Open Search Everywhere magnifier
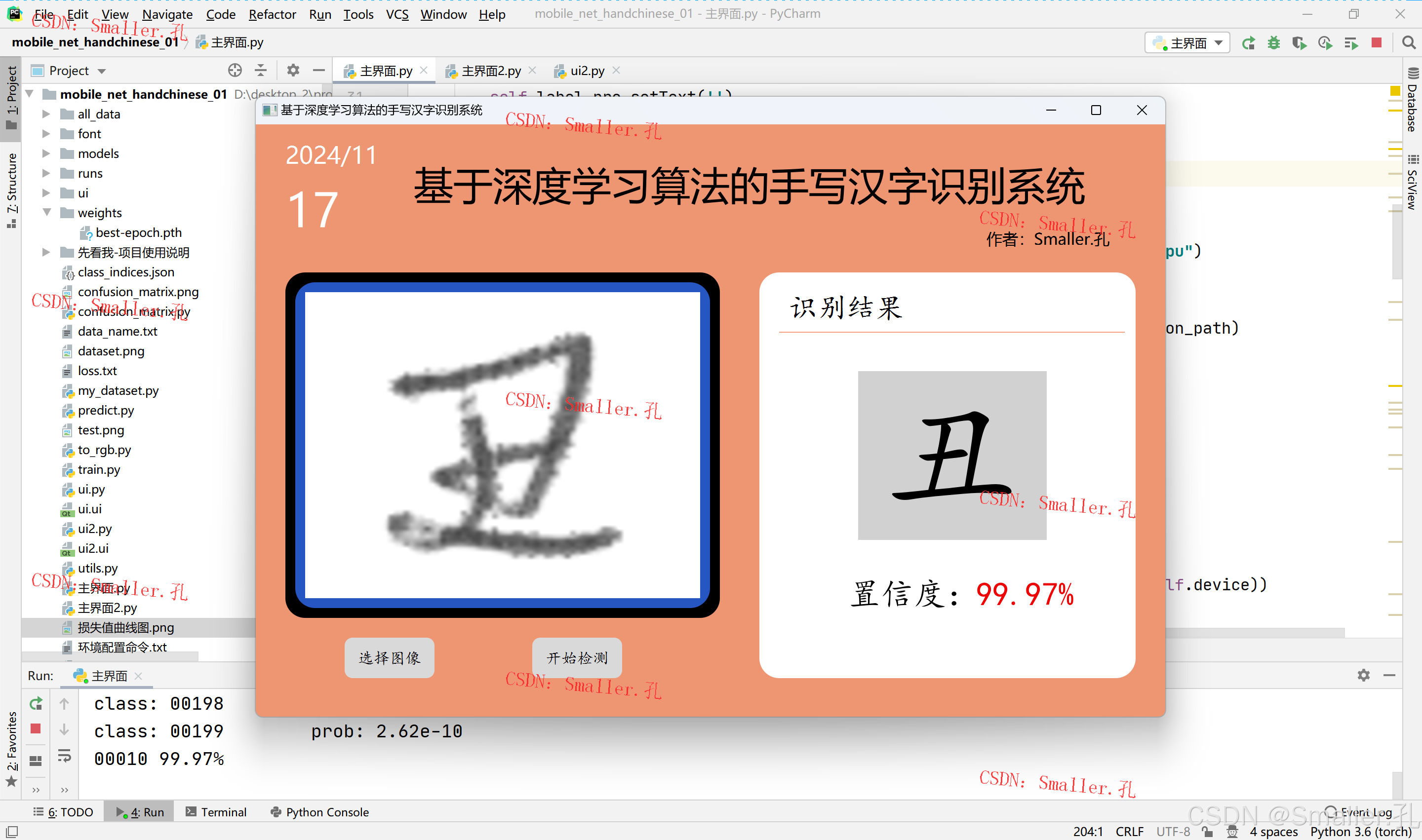This screenshot has width=1422, height=840. coord(1408,42)
